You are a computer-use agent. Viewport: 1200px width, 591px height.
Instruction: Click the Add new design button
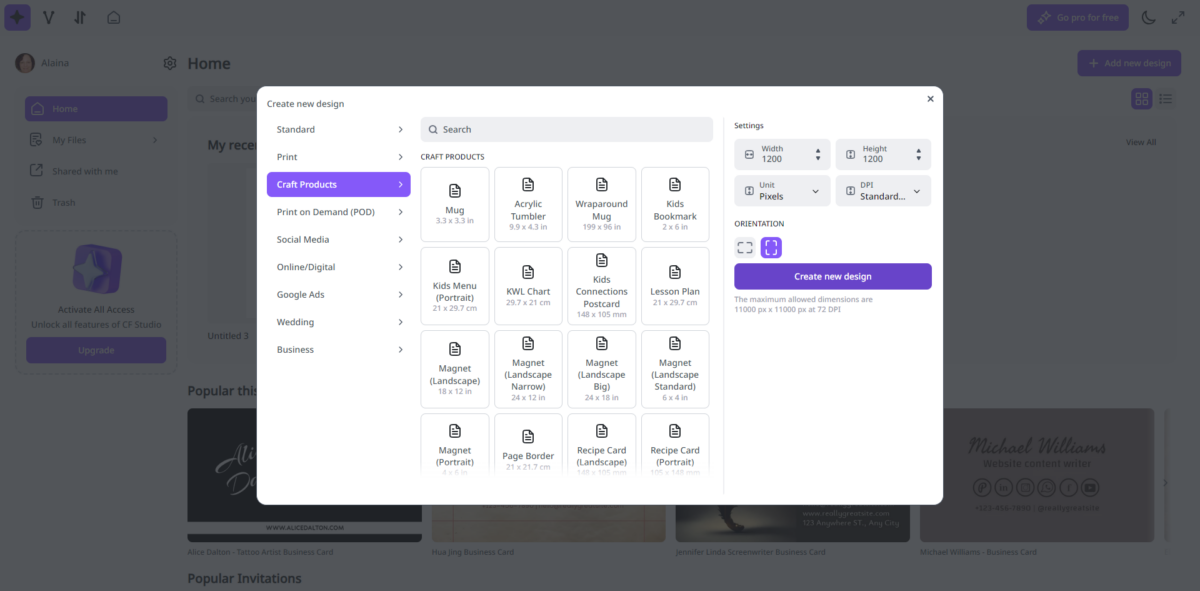click(1129, 63)
